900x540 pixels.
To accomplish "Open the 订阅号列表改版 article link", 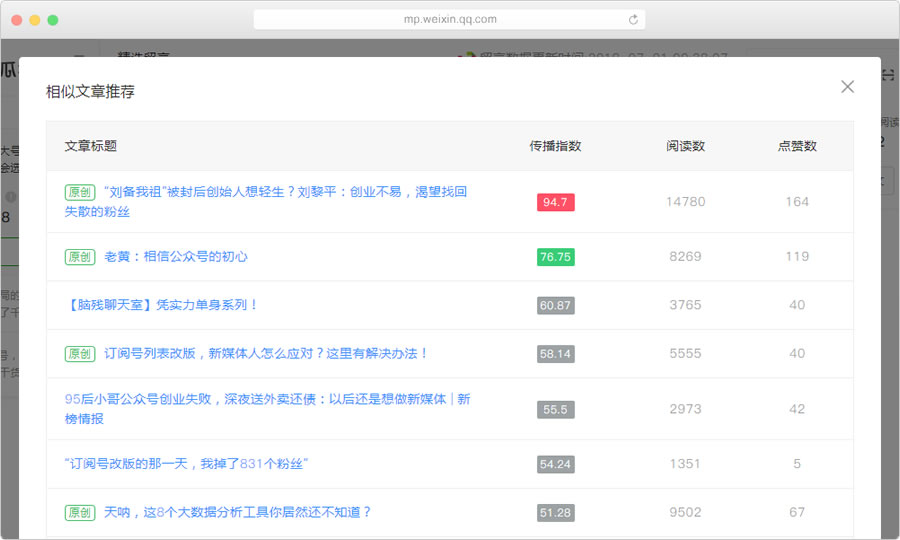I will pyautogui.click(x=266, y=354).
